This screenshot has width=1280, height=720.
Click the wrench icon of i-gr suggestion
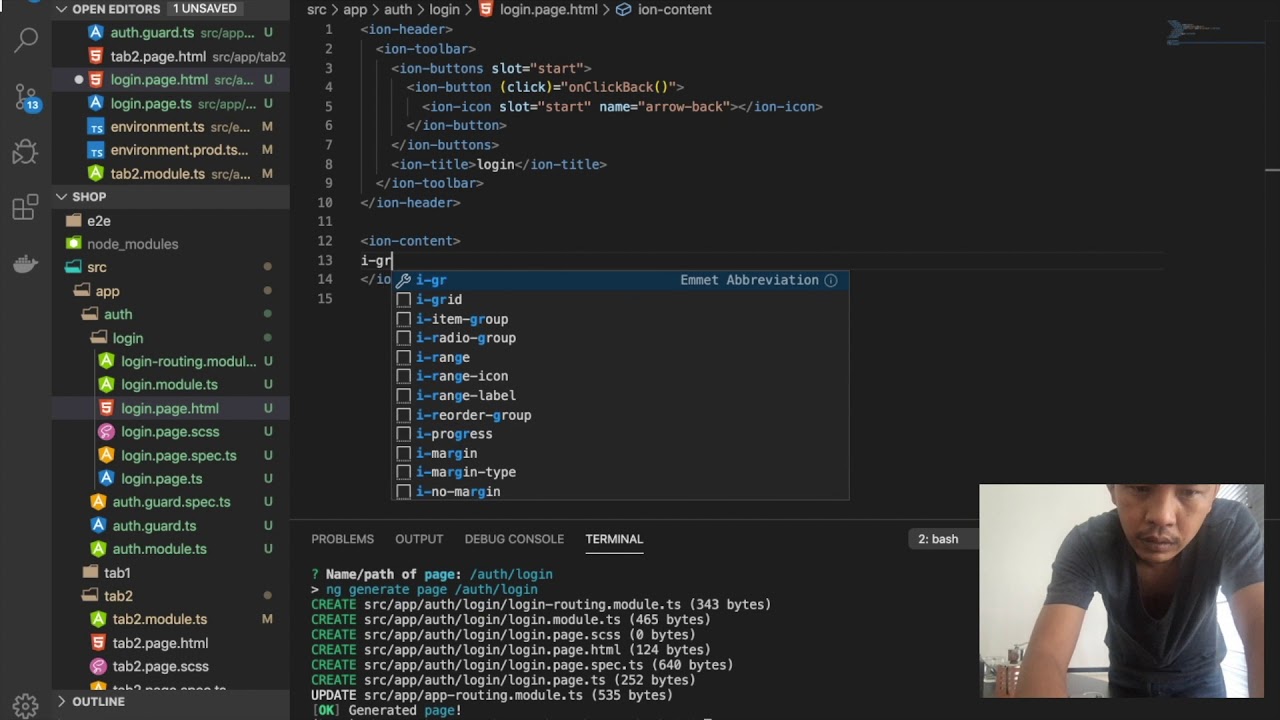tap(403, 280)
